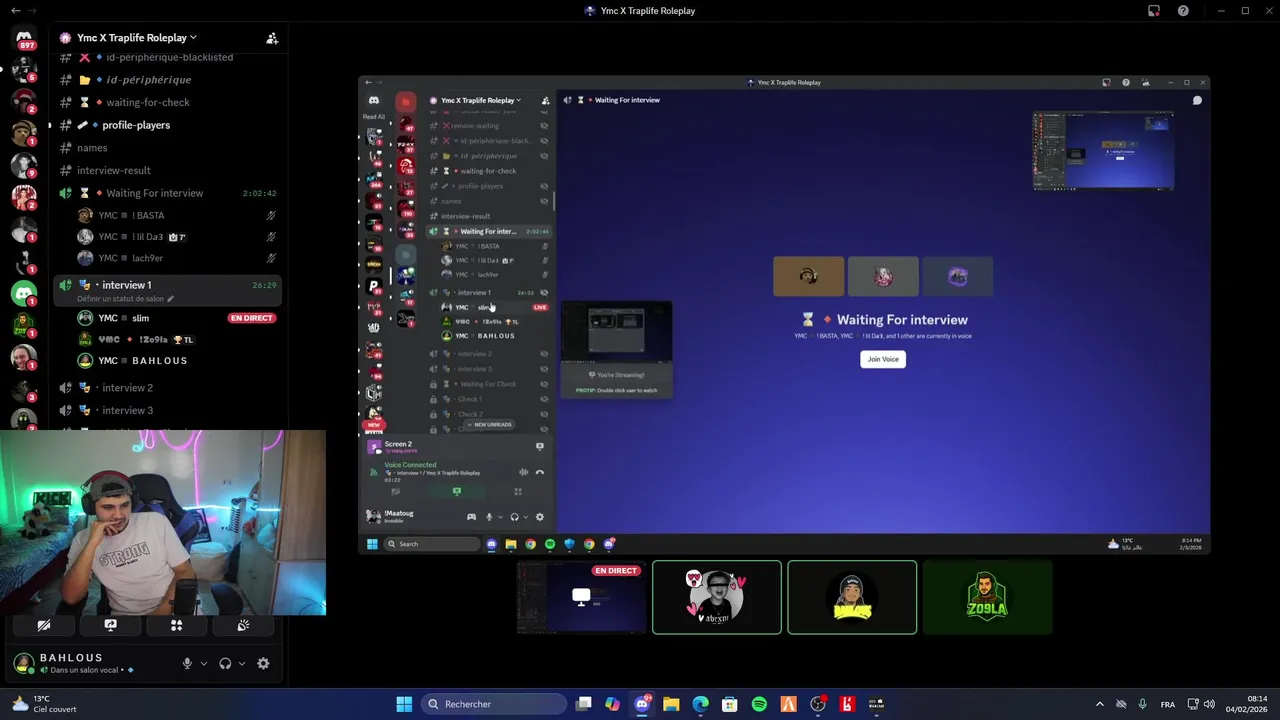Open the inbox icon in Discord title bar

pyautogui.click(x=1154, y=11)
